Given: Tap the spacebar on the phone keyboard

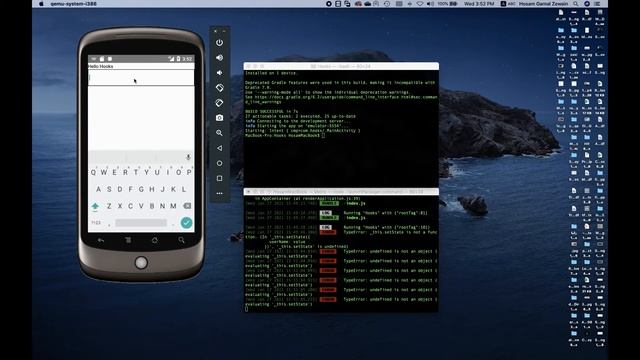Looking at the screenshot, I should (141, 223).
